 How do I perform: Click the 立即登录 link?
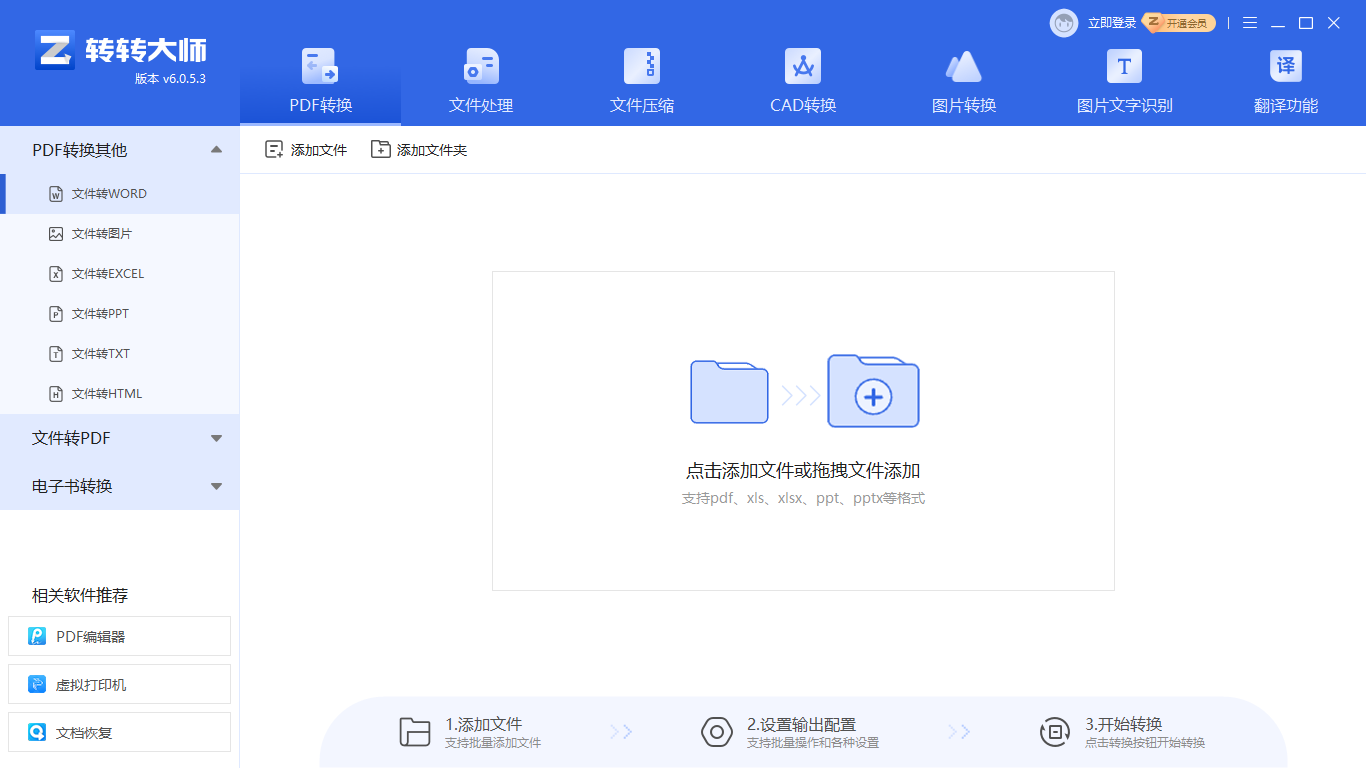[1110, 22]
